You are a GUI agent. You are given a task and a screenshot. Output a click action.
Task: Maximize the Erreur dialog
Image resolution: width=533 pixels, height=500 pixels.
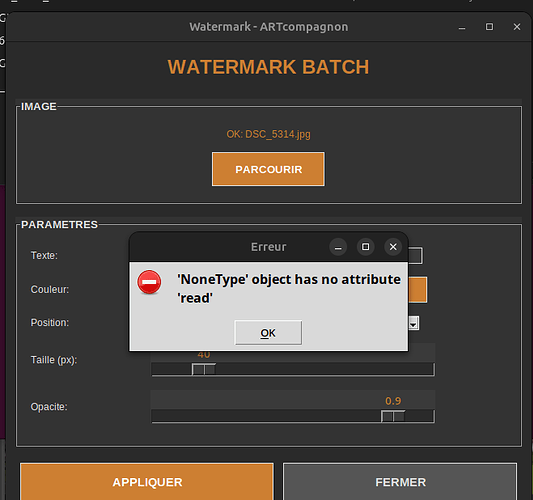pos(365,247)
